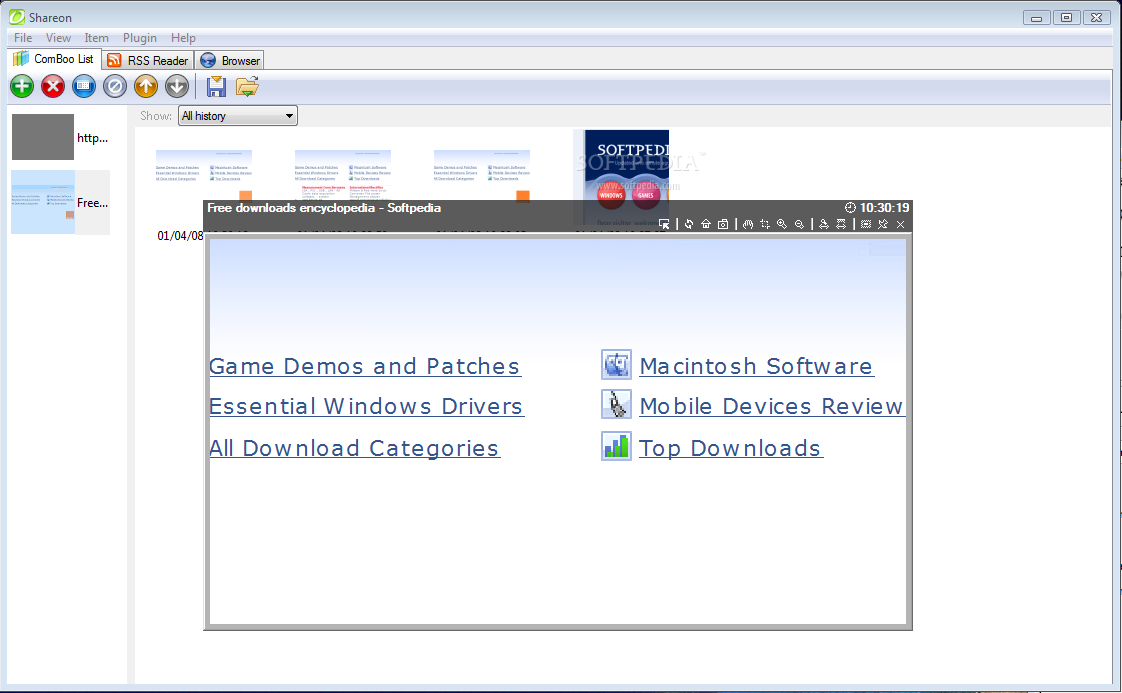Screen dimensions: 1122x693
Task: Toggle the pin icon in preview toolbar
Action: click(x=883, y=224)
